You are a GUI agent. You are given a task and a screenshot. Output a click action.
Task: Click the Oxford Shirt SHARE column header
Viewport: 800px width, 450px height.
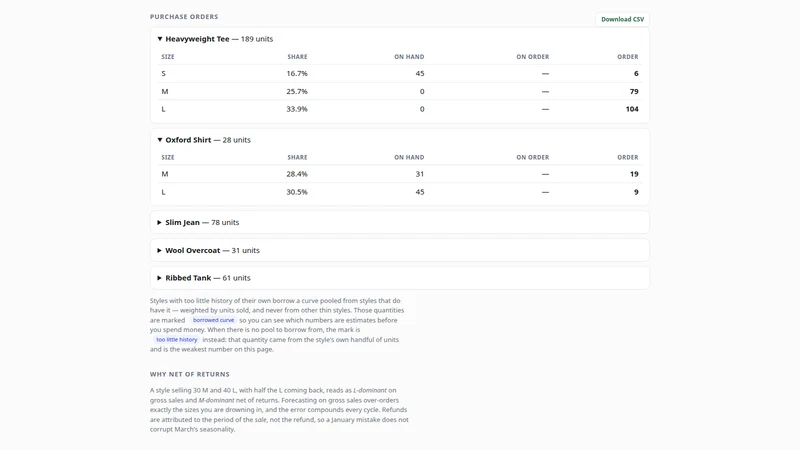(x=297, y=158)
